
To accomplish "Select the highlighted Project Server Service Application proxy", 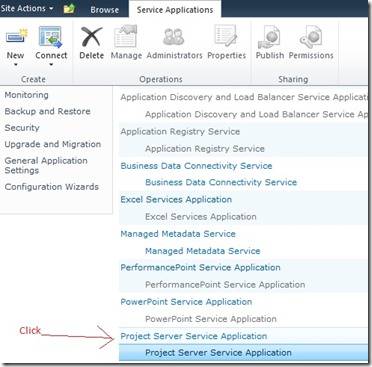I will (244, 353).
